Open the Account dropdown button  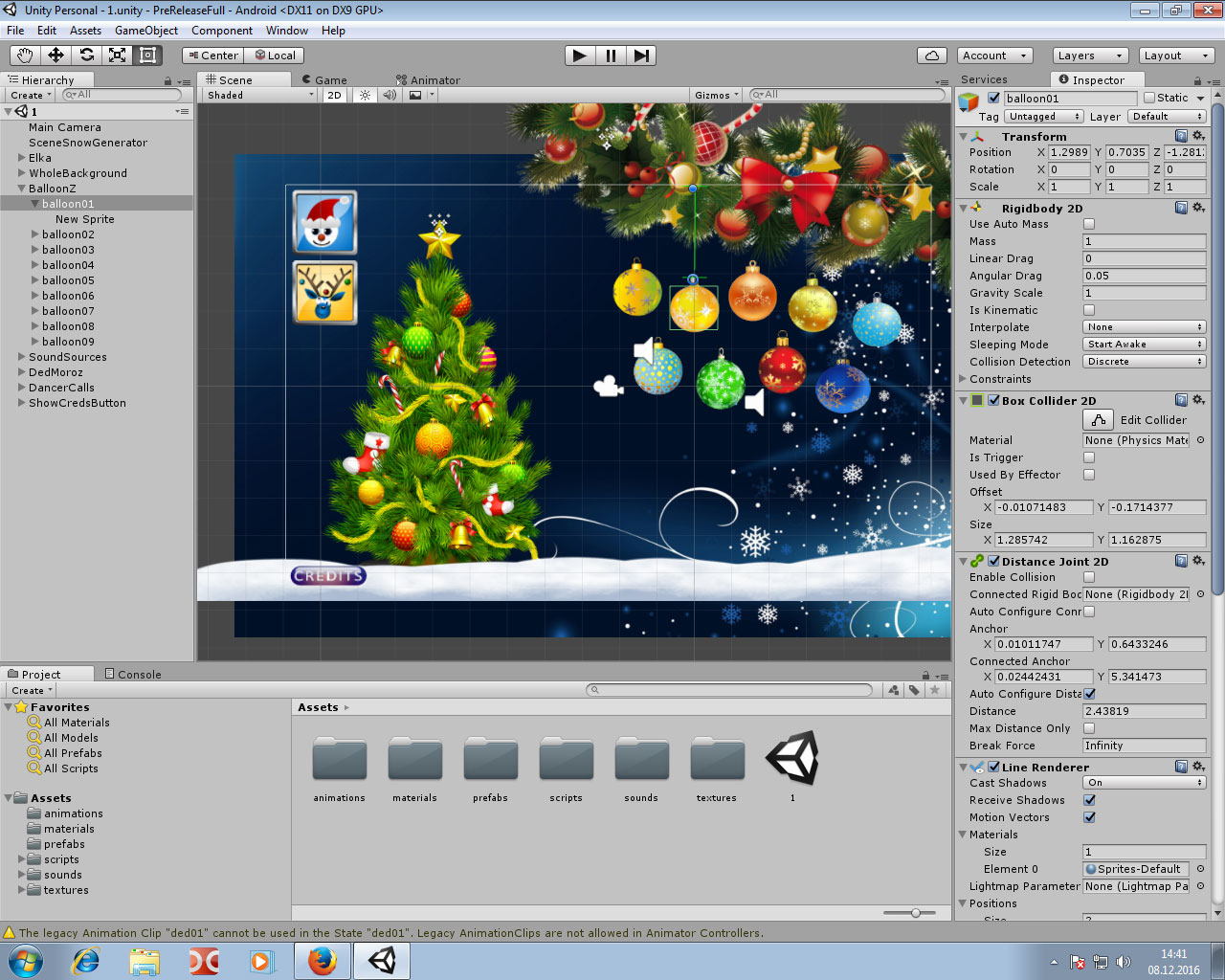click(993, 56)
